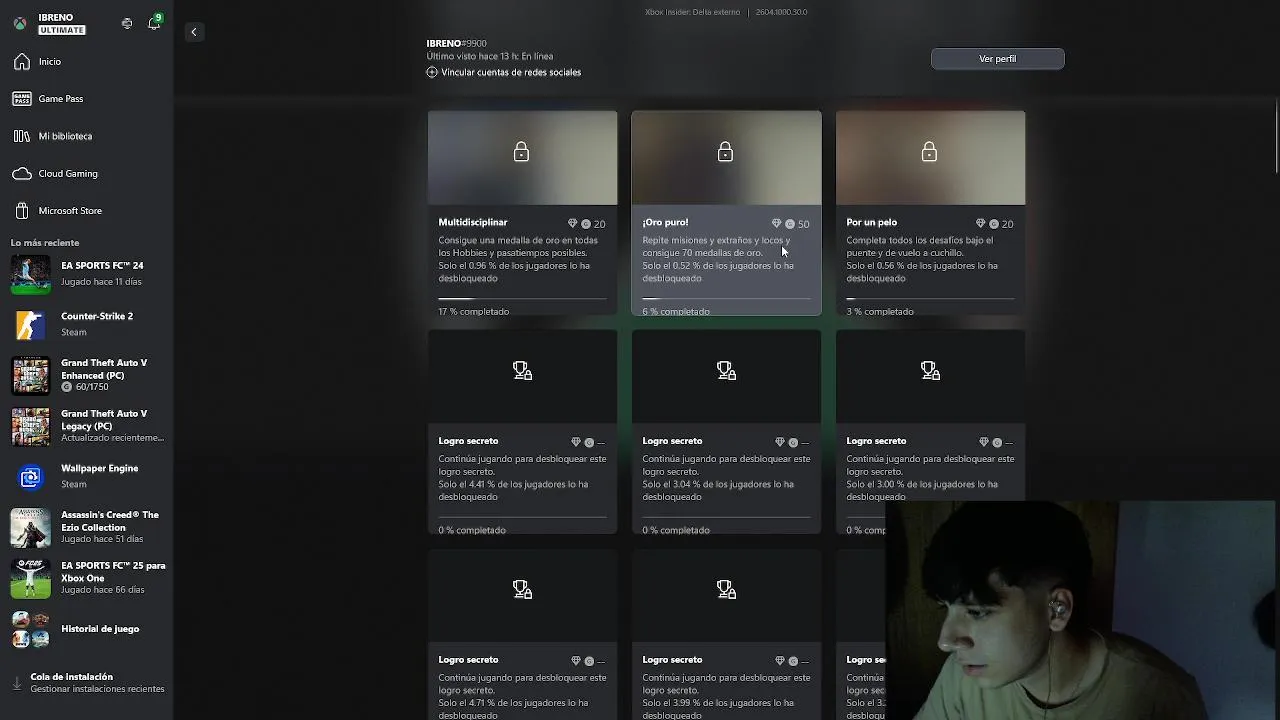The width and height of the screenshot is (1280, 720).
Task: Click the Mi biblioteca icon
Action: click(22, 136)
